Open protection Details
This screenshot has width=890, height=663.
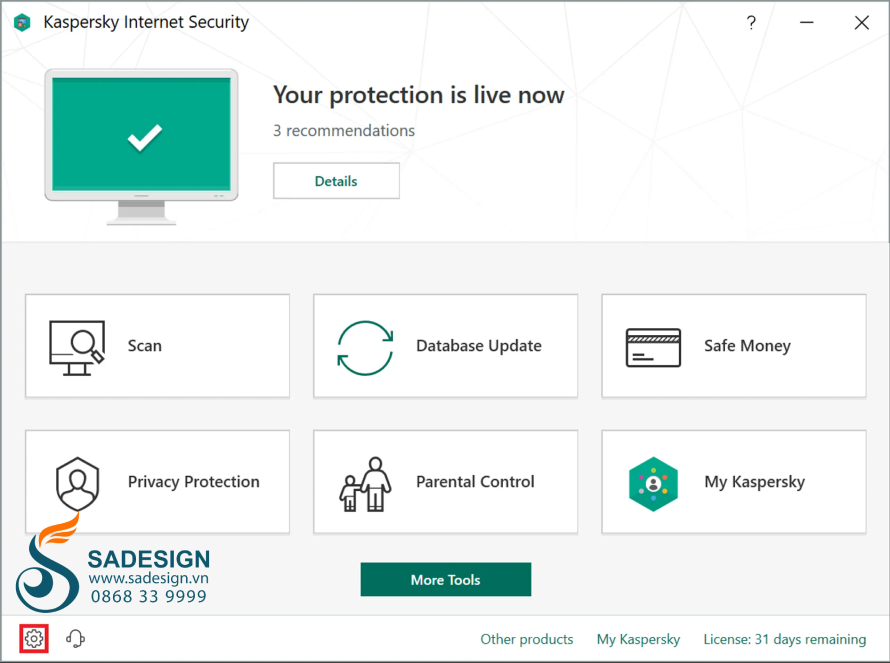[336, 181]
